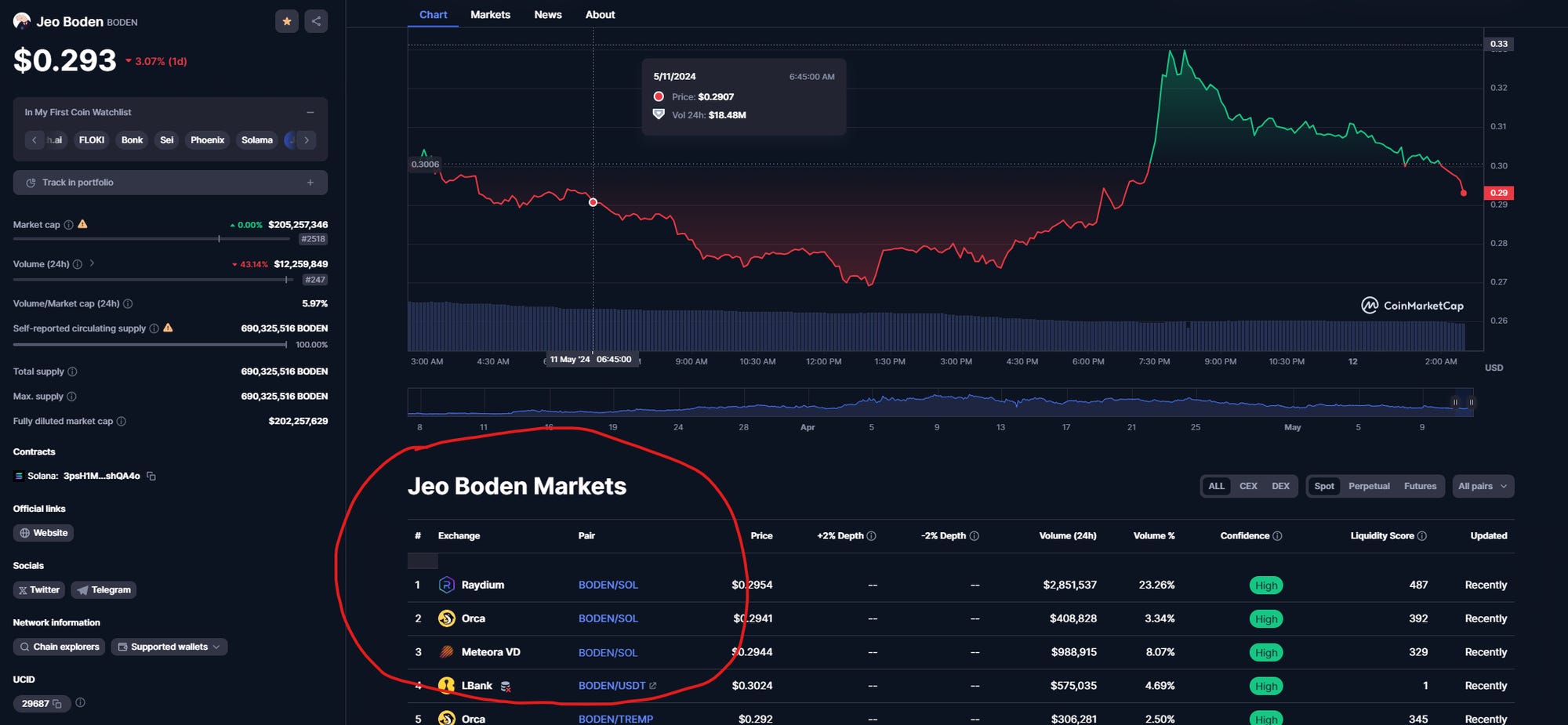Switch to the Markets tab
The height and width of the screenshot is (725, 1568).
coord(490,15)
